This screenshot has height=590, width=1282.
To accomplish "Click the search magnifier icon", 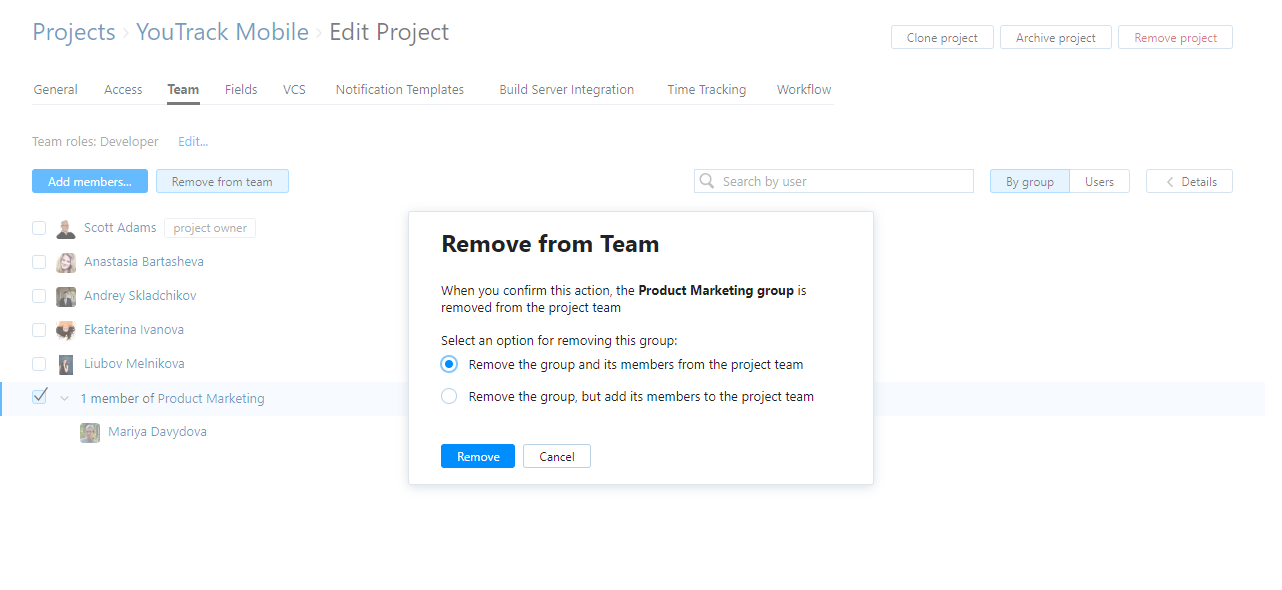I will [707, 180].
